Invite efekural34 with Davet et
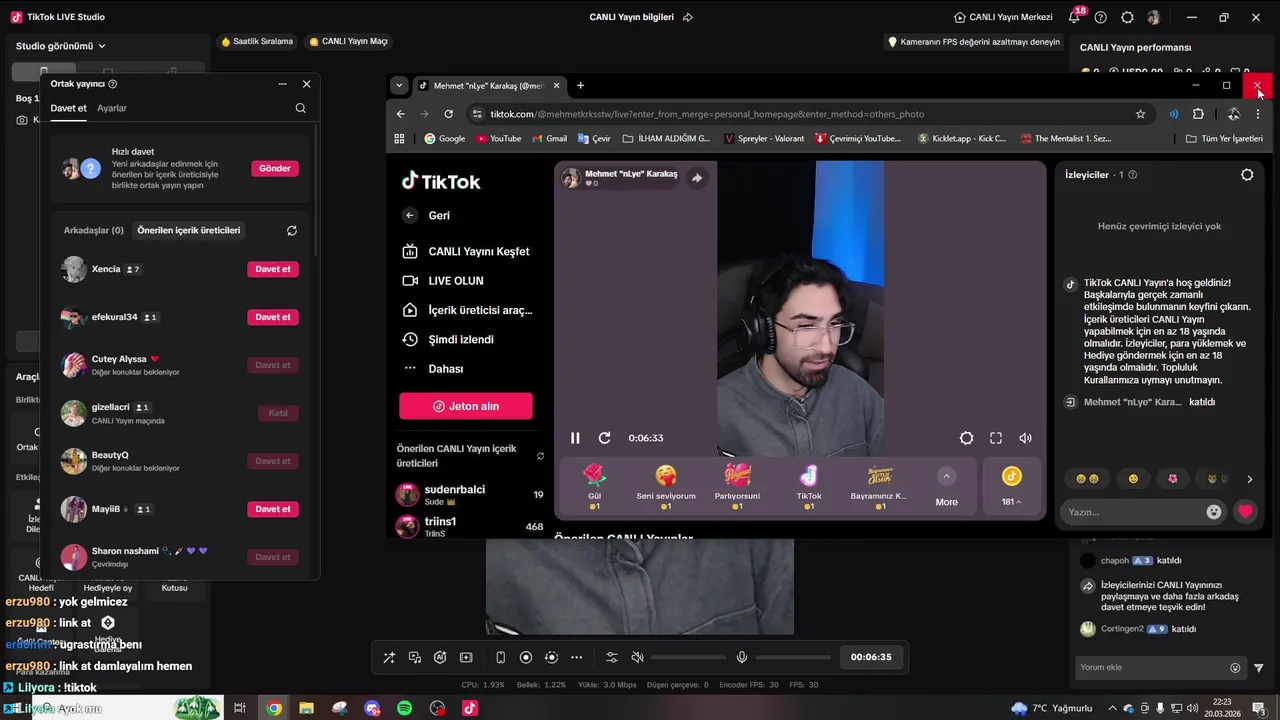 click(273, 317)
